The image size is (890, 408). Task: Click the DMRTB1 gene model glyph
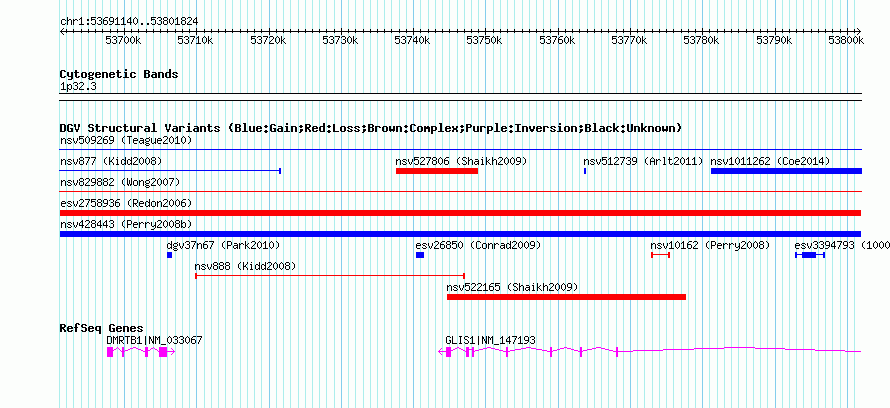pos(140,352)
